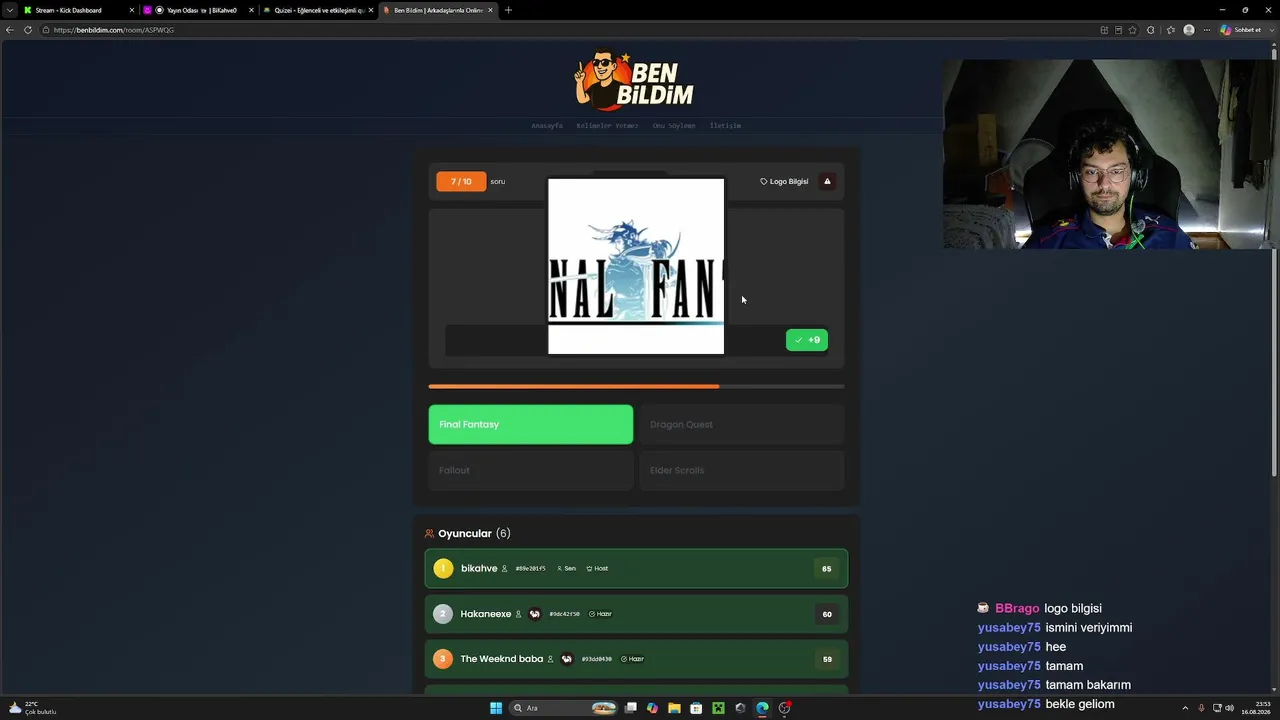Open a new browser tab
The image size is (1280, 720).
click(508, 10)
